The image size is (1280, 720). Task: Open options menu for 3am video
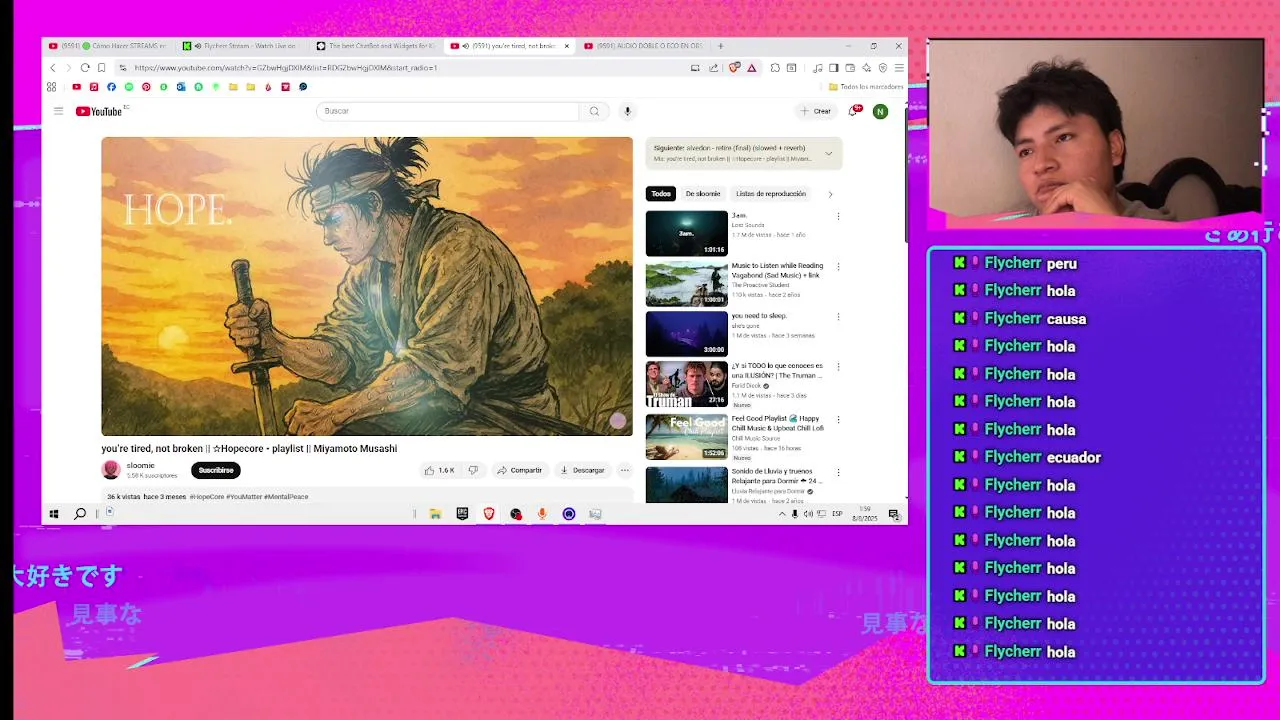click(838, 216)
